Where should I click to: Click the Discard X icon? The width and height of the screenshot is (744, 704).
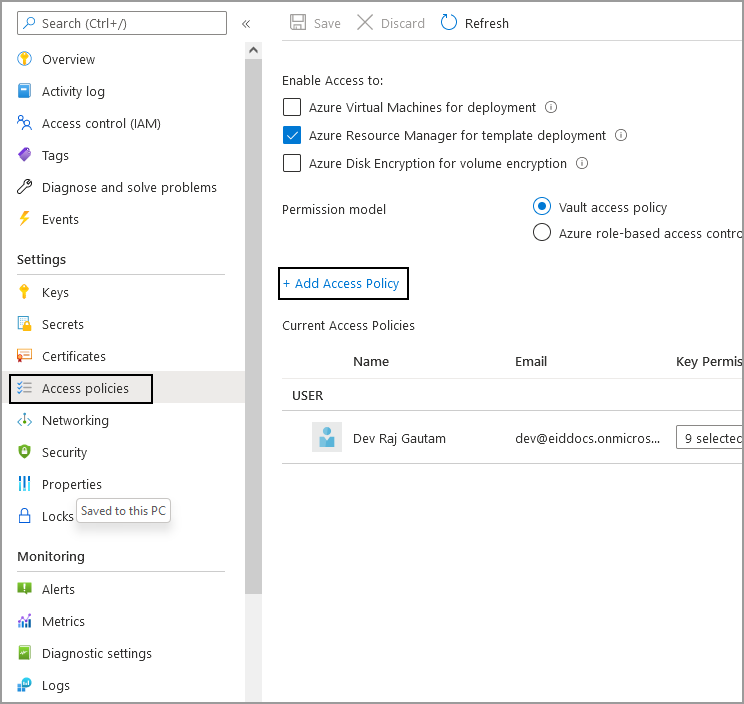click(365, 23)
